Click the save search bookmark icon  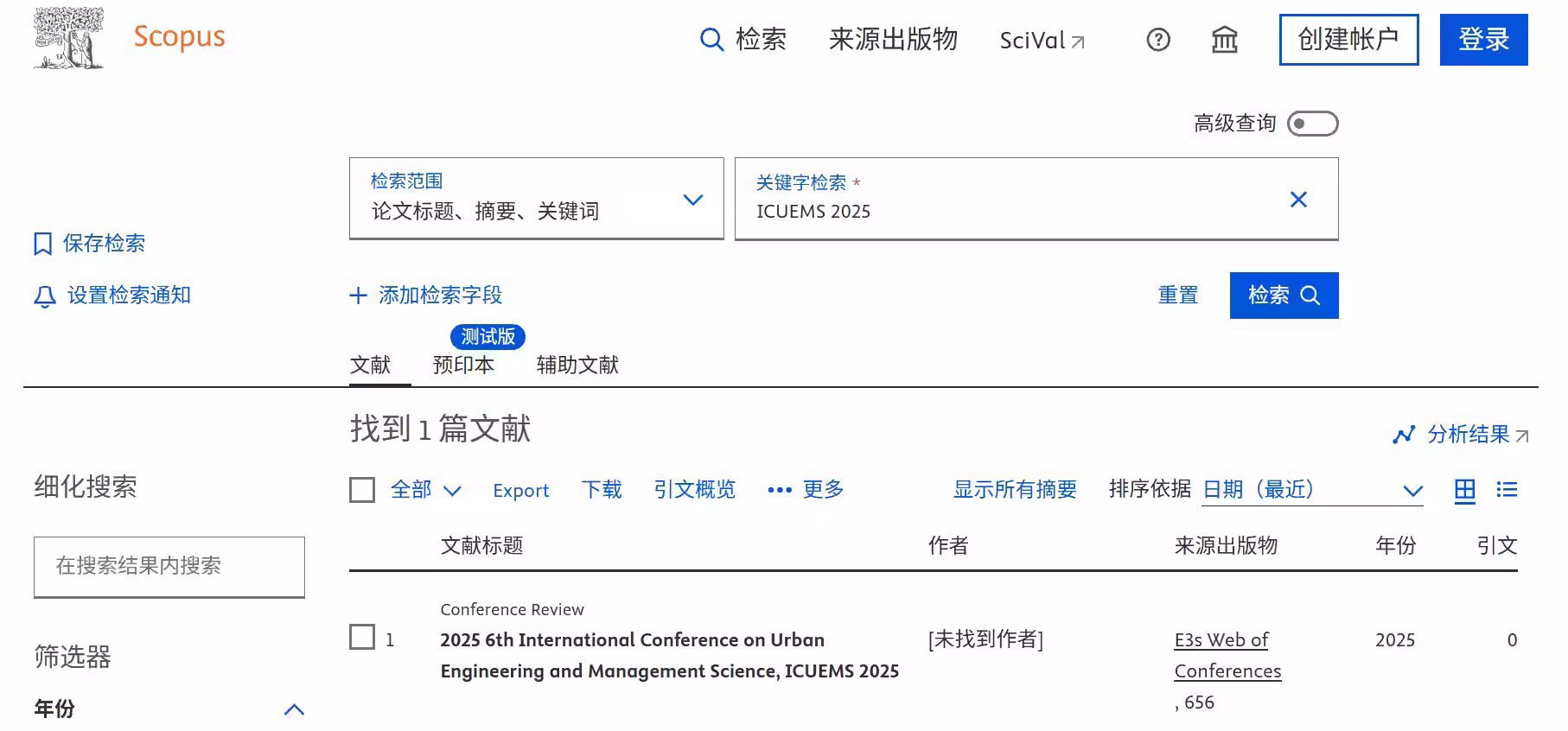pyautogui.click(x=42, y=244)
